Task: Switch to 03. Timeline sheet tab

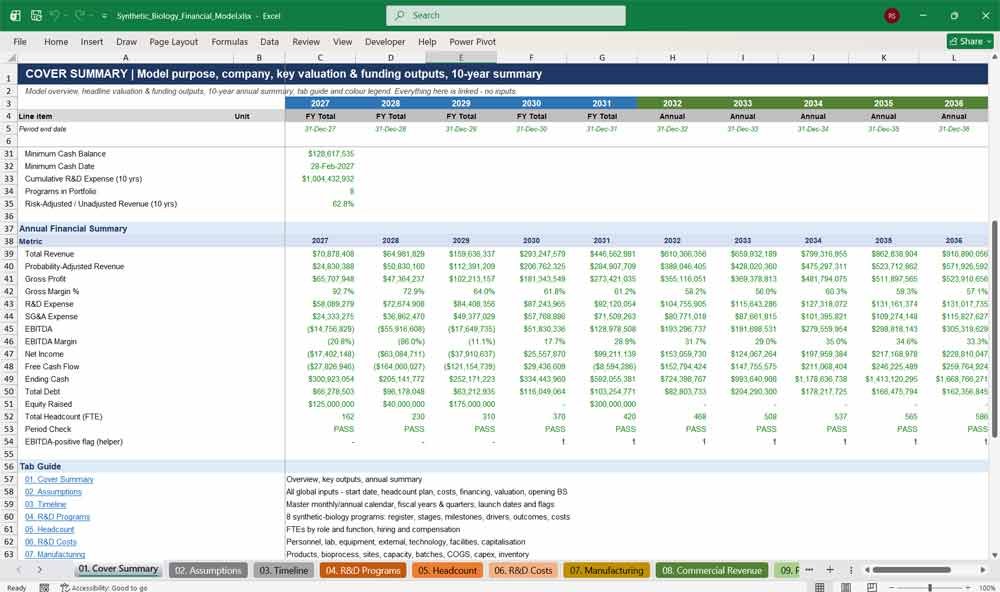Action: coord(283,570)
